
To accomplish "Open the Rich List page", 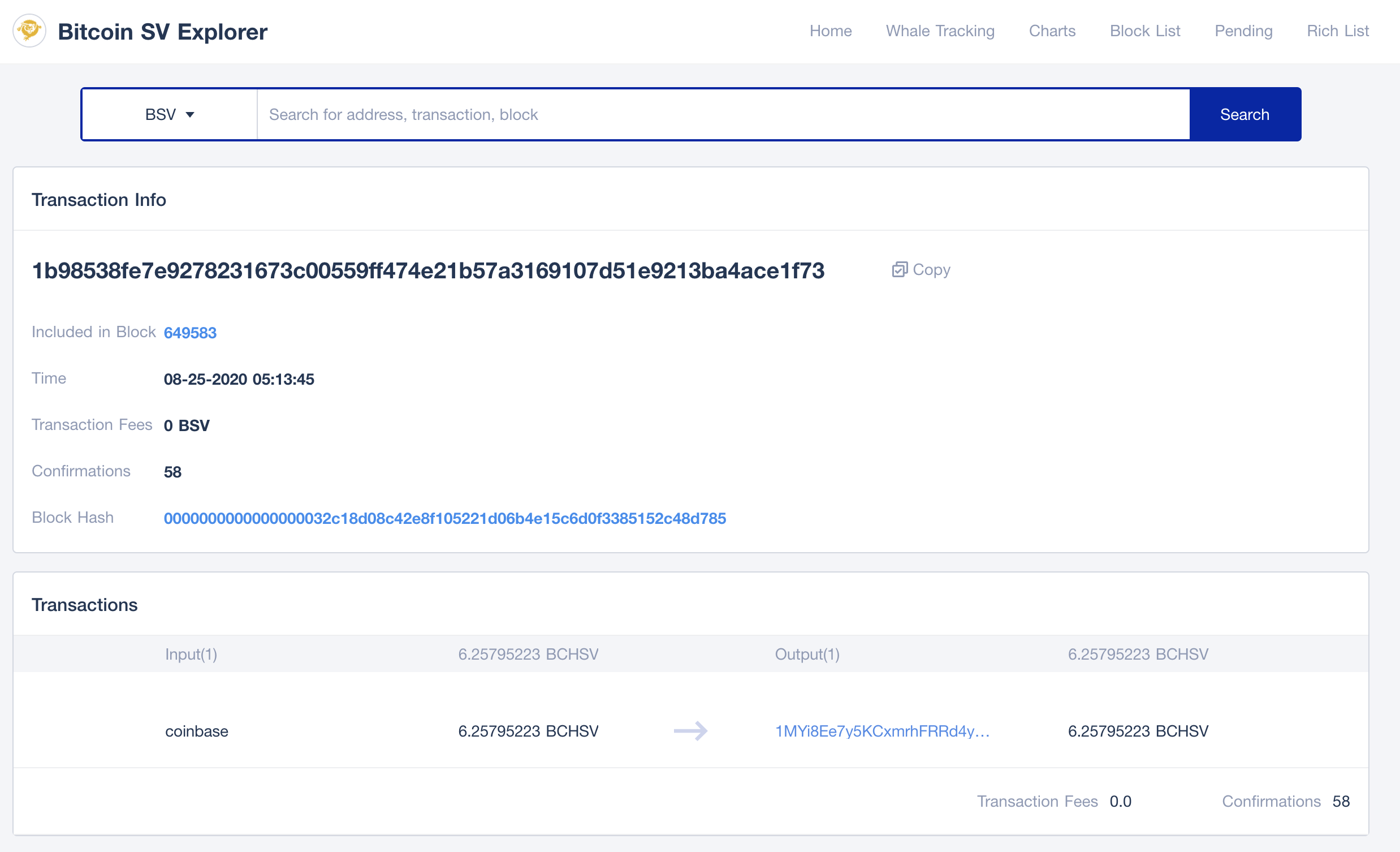I will pos(1337,31).
